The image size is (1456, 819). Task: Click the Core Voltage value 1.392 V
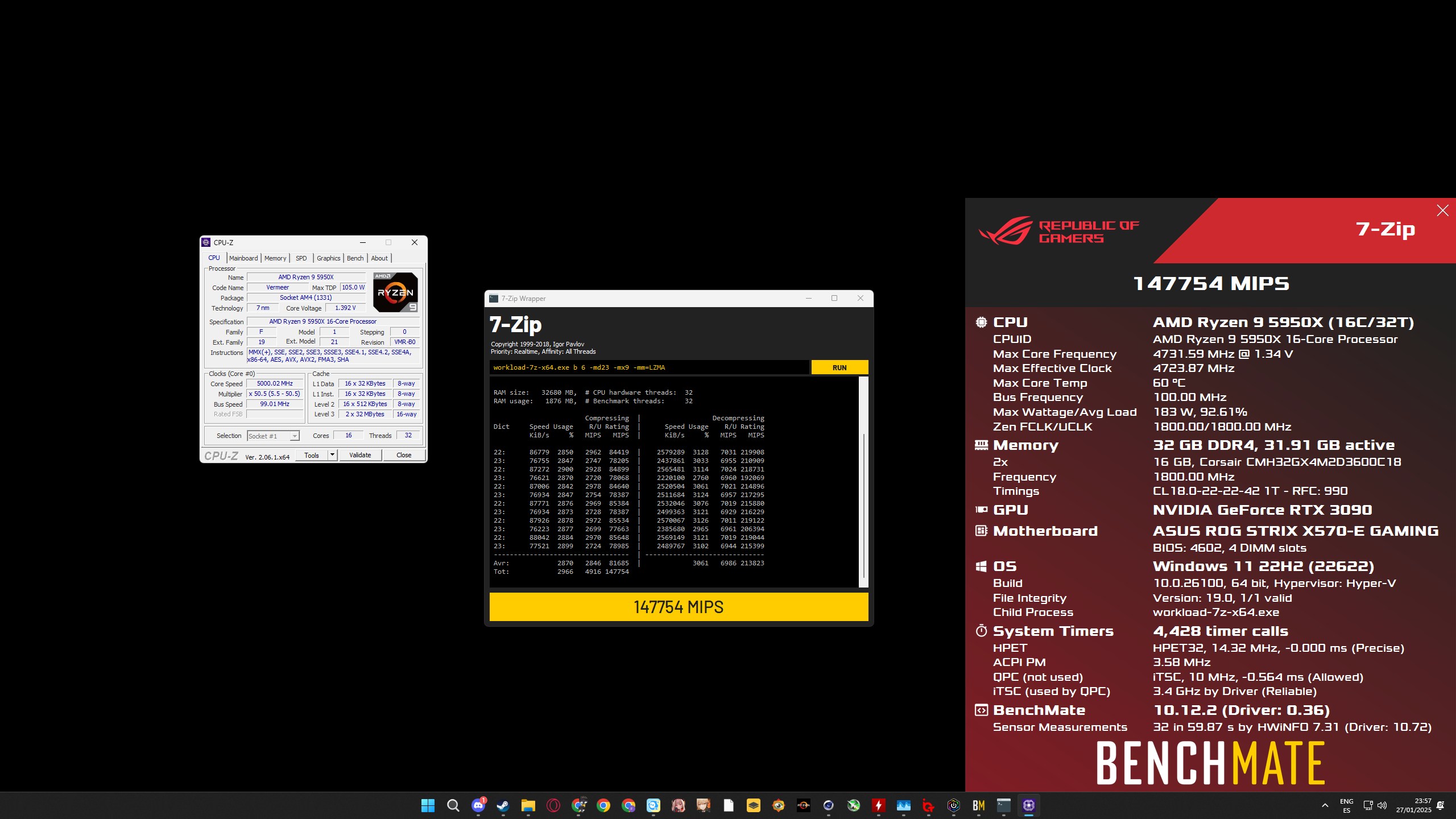[x=345, y=308]
